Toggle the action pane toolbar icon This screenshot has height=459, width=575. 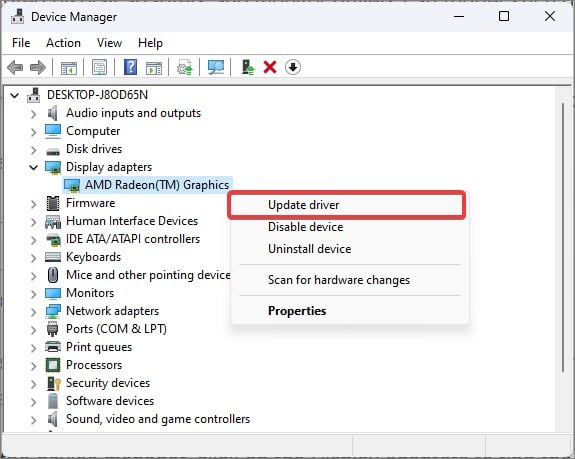[154, 68]
